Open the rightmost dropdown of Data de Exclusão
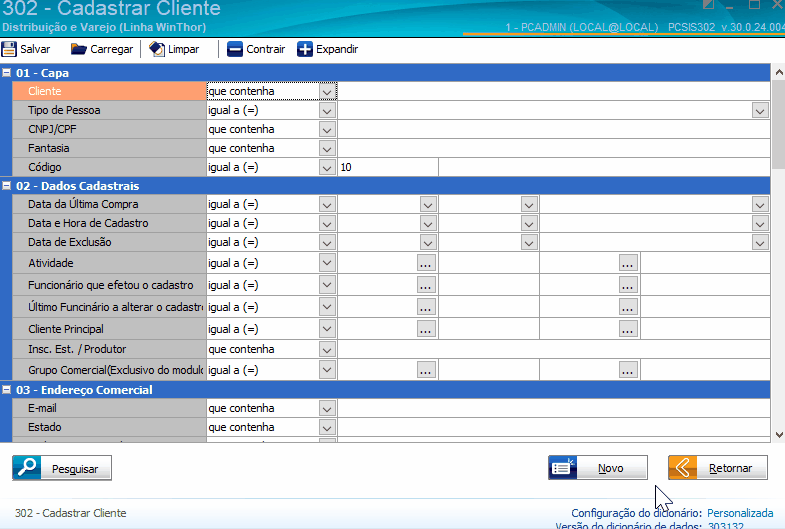 [x=760, y=242]
